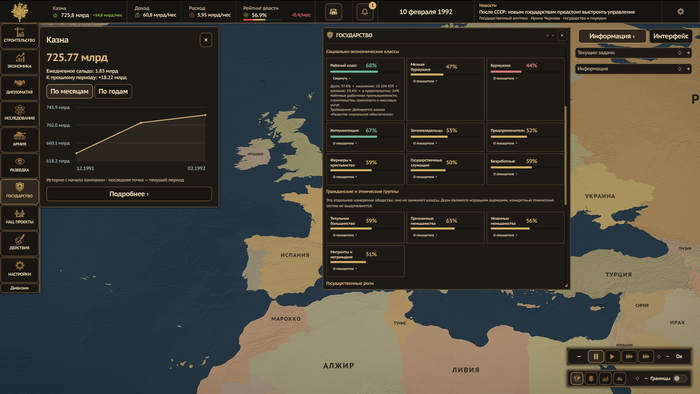Image resolution: width=700 pixels, height=394 pixels.
Task: Expand О показателе under Буржуазия
Action: coord(505,78)
